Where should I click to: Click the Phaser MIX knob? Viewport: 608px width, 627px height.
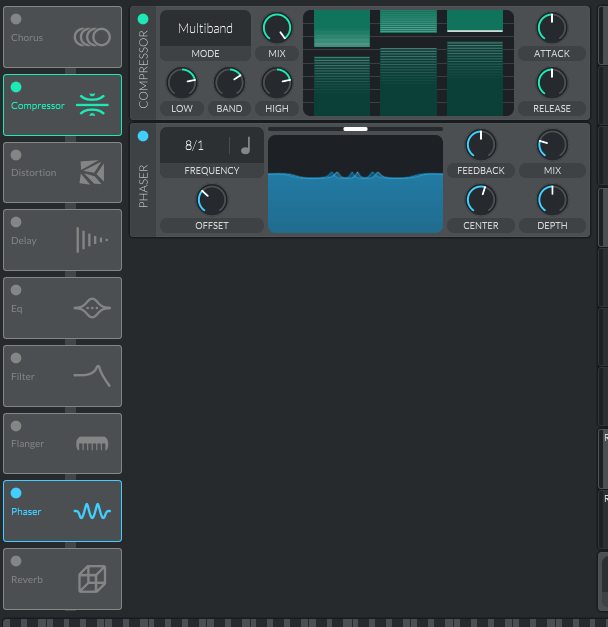tap(552, 145)
